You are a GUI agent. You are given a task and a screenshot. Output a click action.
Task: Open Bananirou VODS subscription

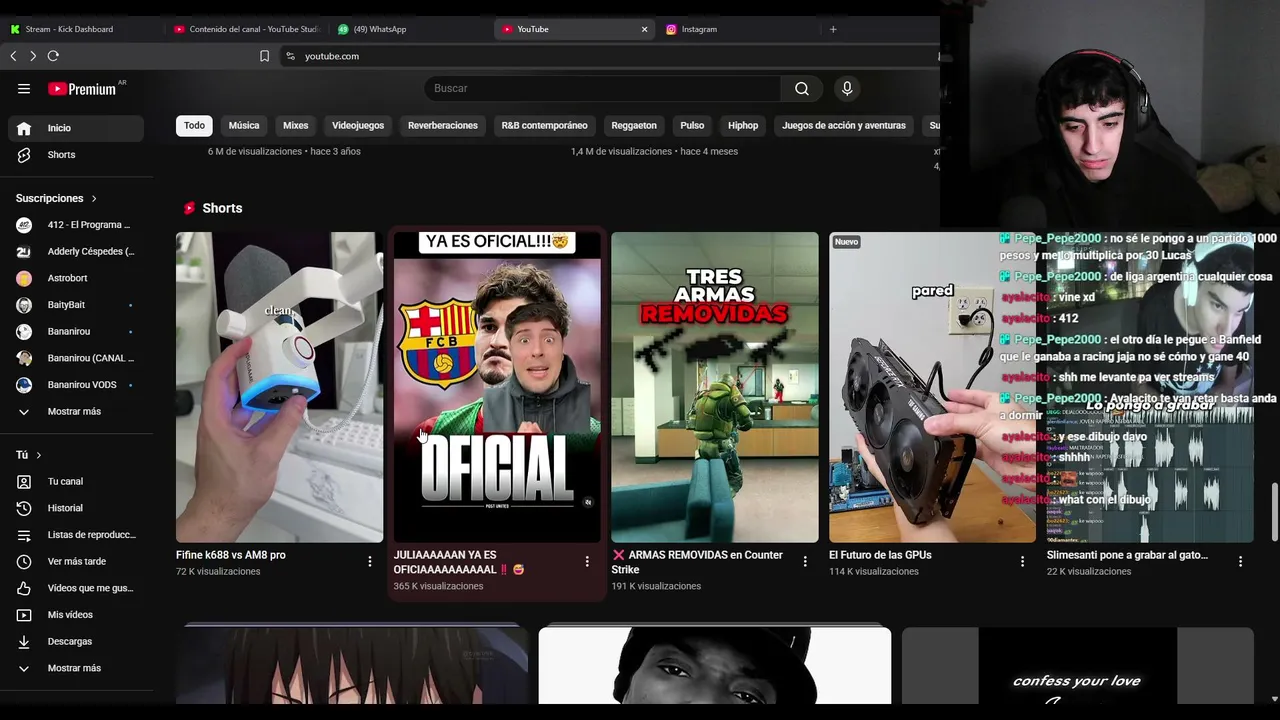pos(76,385)
